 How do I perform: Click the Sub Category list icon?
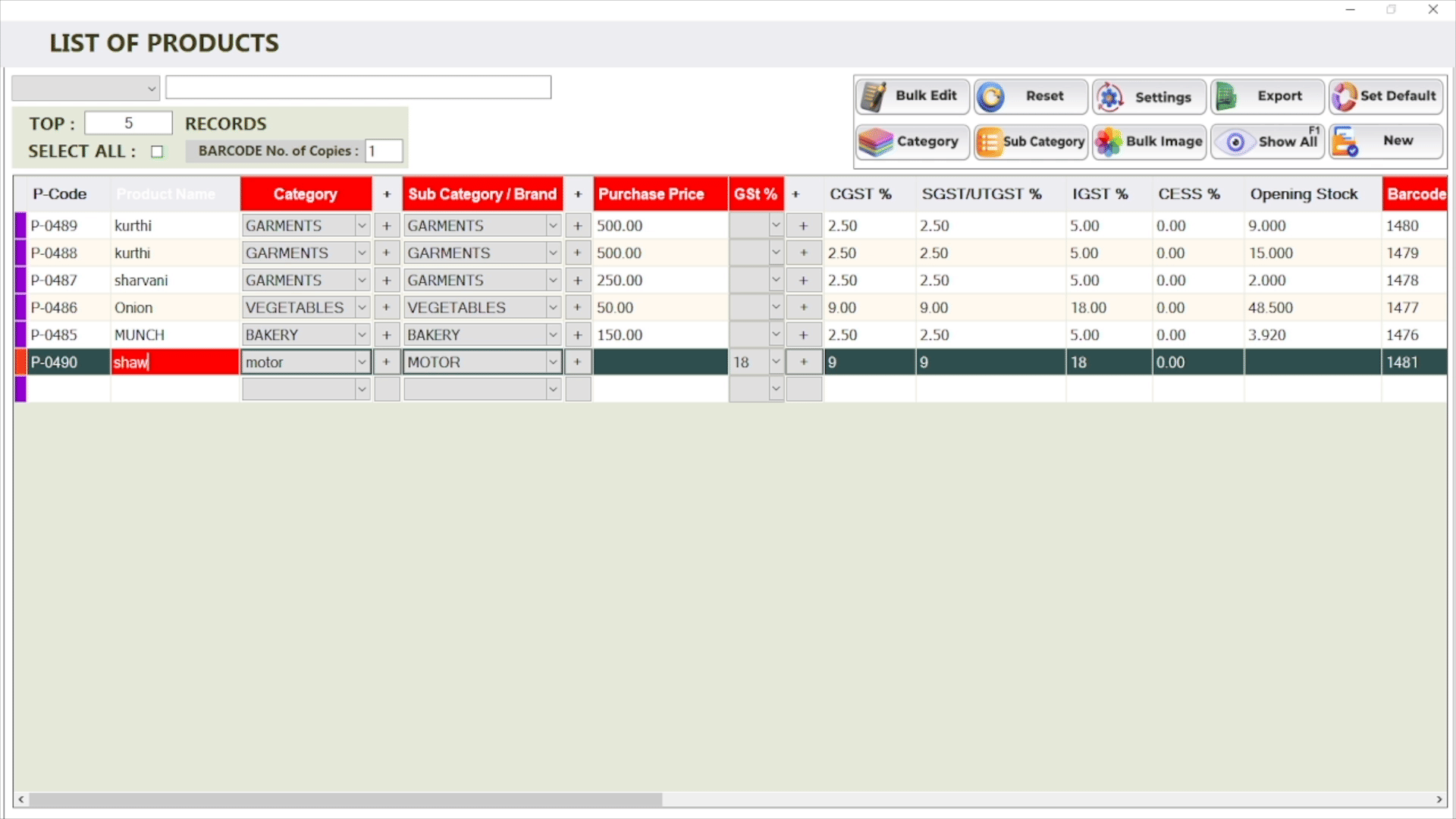click(988, 142)
